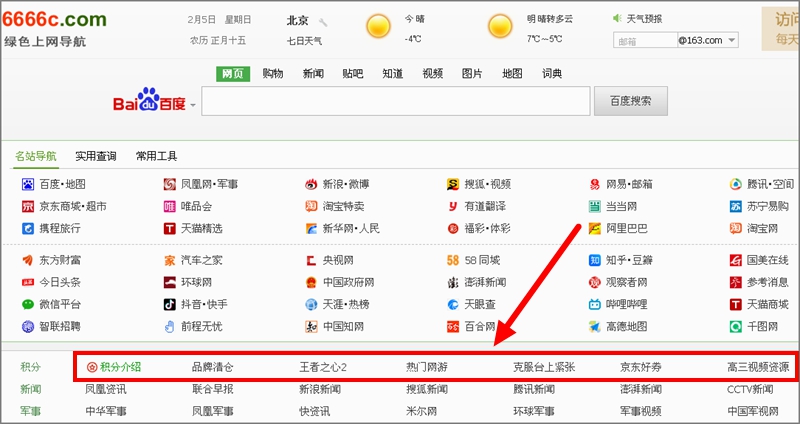The width and height of the screenshot is (800, 424).
Task: Open the Tmall Select icon
Action: point(169,228)
